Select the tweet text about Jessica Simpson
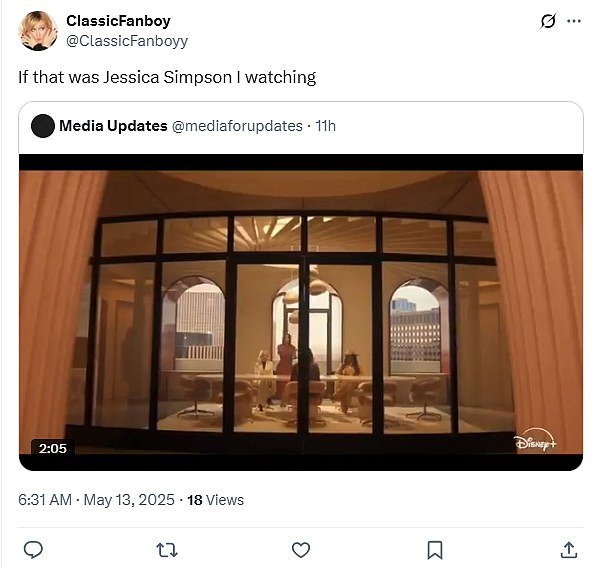Screen dimensions: 600x568 [167, 77]
